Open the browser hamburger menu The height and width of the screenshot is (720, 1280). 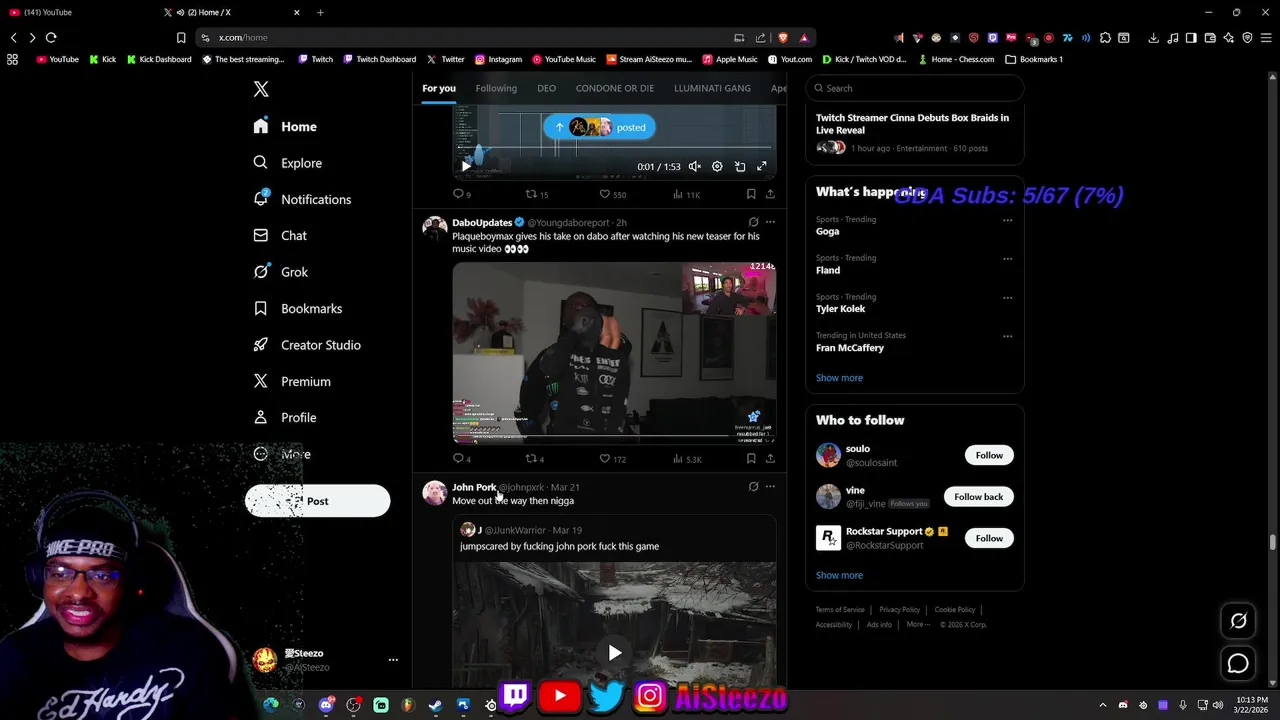[x=1266, y=38]
